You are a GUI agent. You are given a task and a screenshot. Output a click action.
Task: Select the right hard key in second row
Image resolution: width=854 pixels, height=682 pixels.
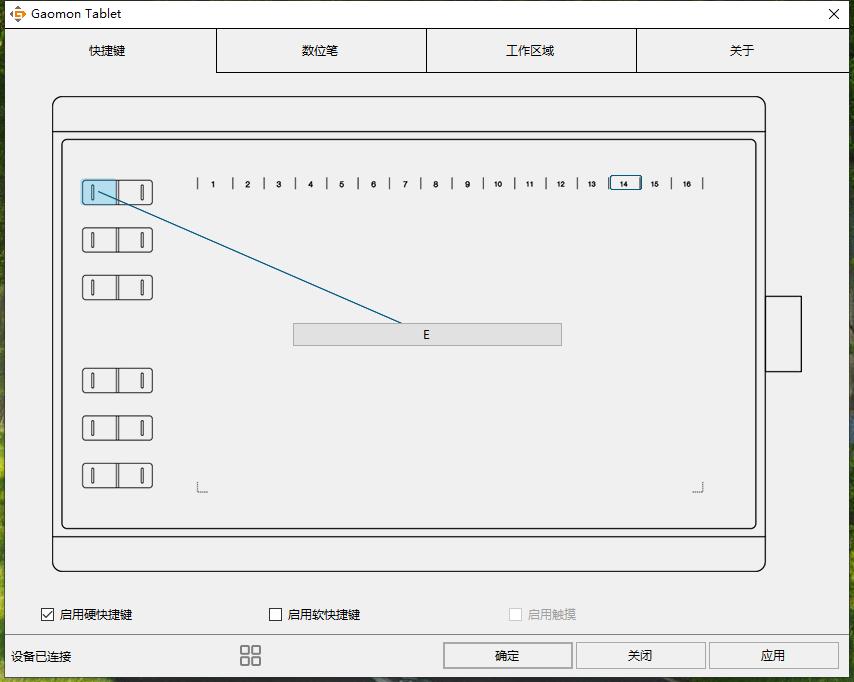(x=135, y=240)
